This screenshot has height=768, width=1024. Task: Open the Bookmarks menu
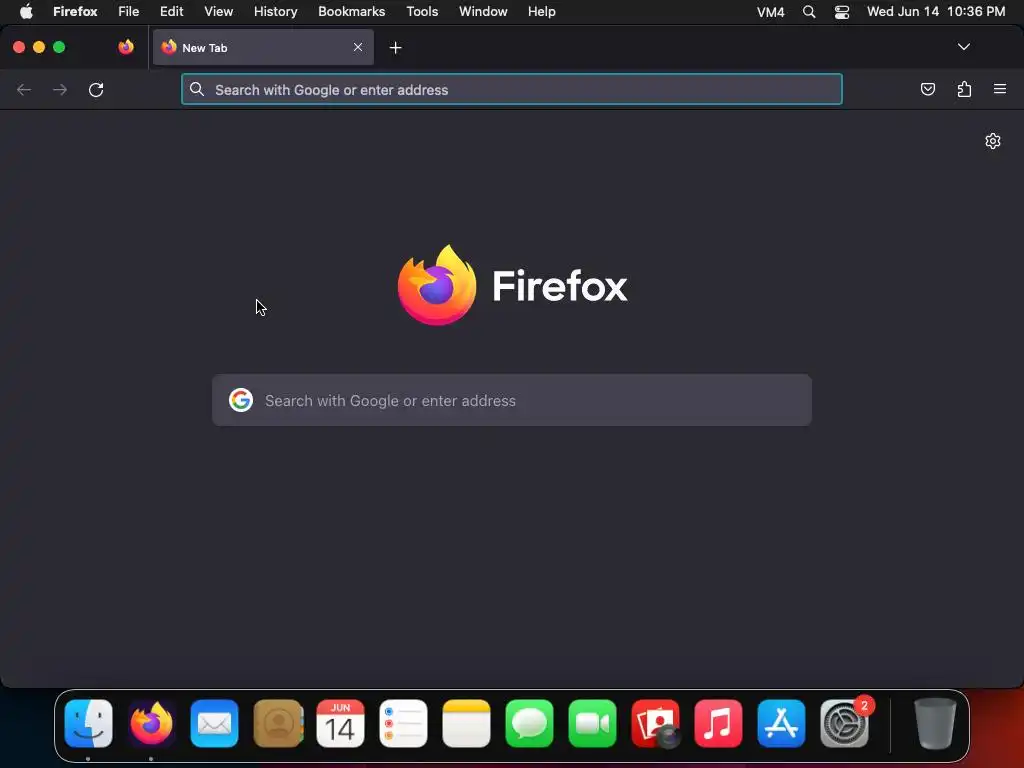click(351, 12)
